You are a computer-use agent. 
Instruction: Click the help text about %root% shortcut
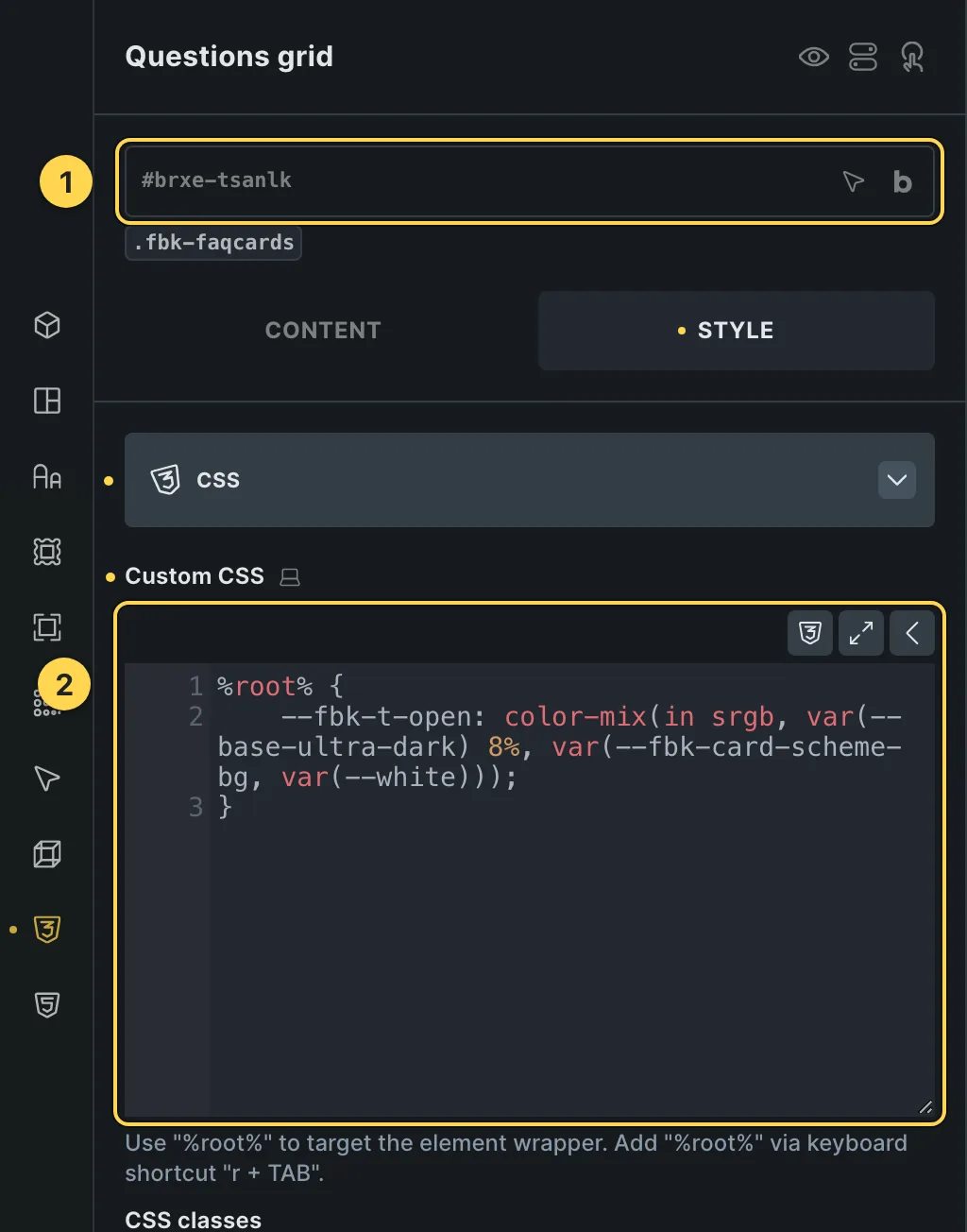[517, 1158]
